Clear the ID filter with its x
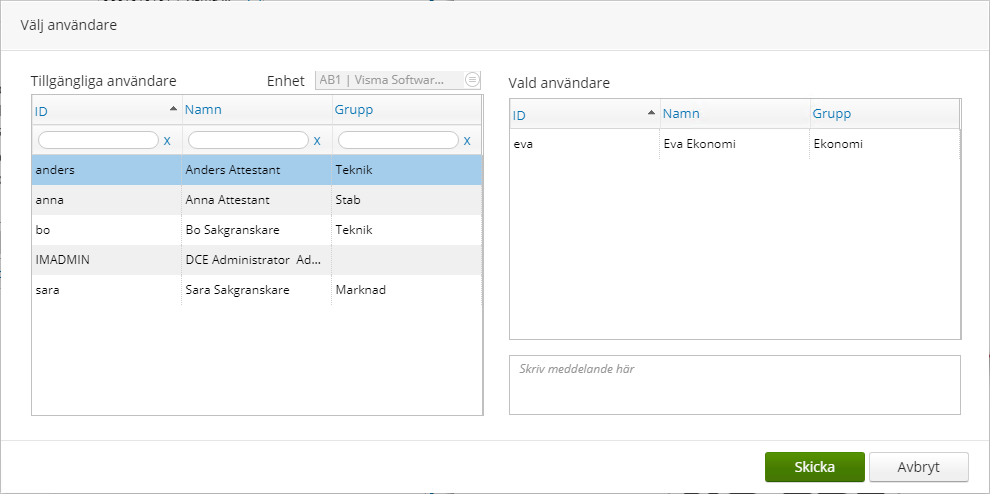 167,140
